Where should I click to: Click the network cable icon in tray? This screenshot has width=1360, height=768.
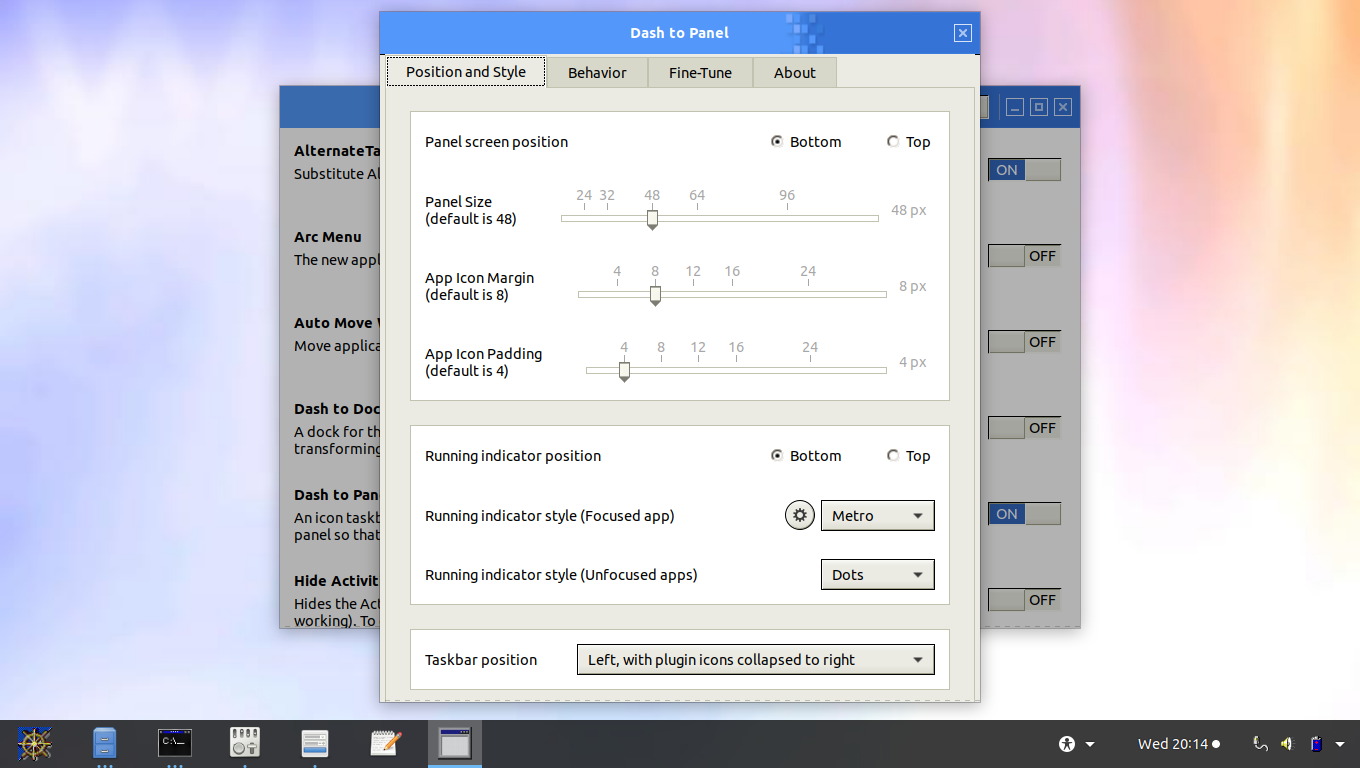pos(1260,744)
